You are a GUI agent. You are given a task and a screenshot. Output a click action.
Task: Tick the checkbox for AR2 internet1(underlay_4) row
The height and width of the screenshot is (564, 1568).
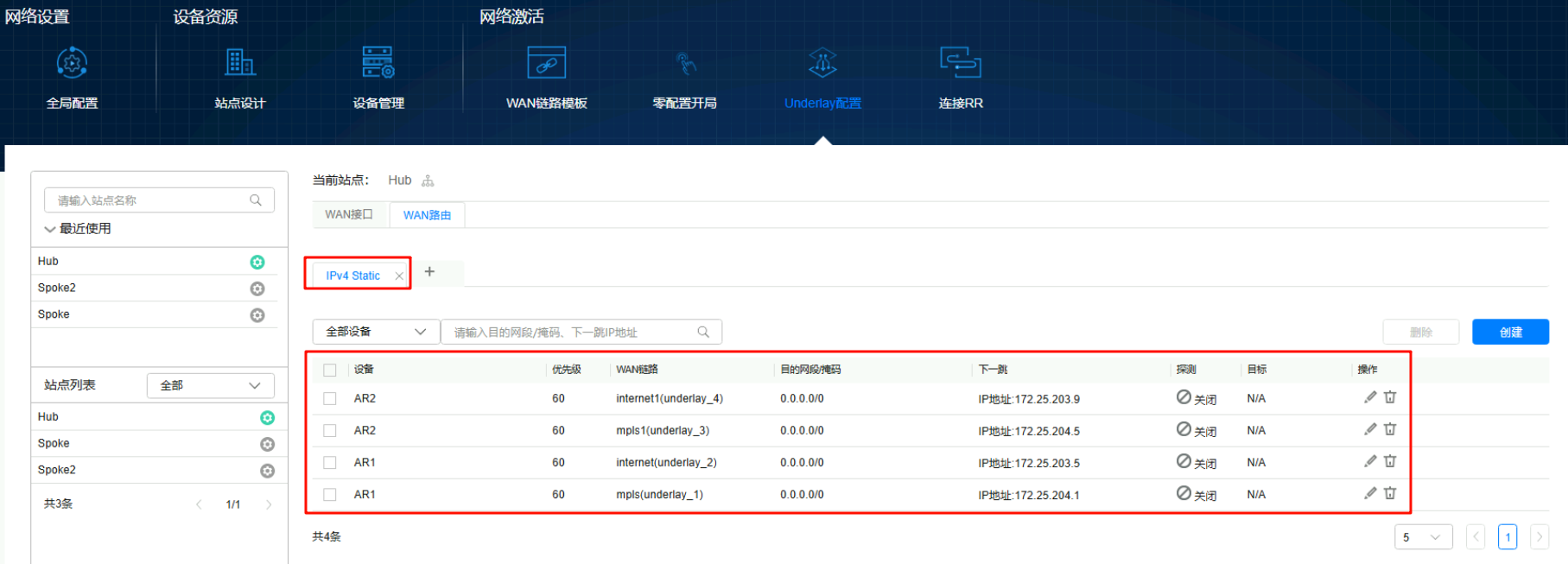(330, 399)
